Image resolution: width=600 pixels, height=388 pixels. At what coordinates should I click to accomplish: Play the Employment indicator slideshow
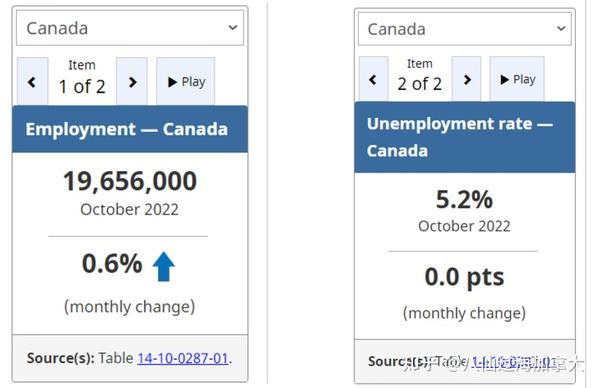[186, 81]
